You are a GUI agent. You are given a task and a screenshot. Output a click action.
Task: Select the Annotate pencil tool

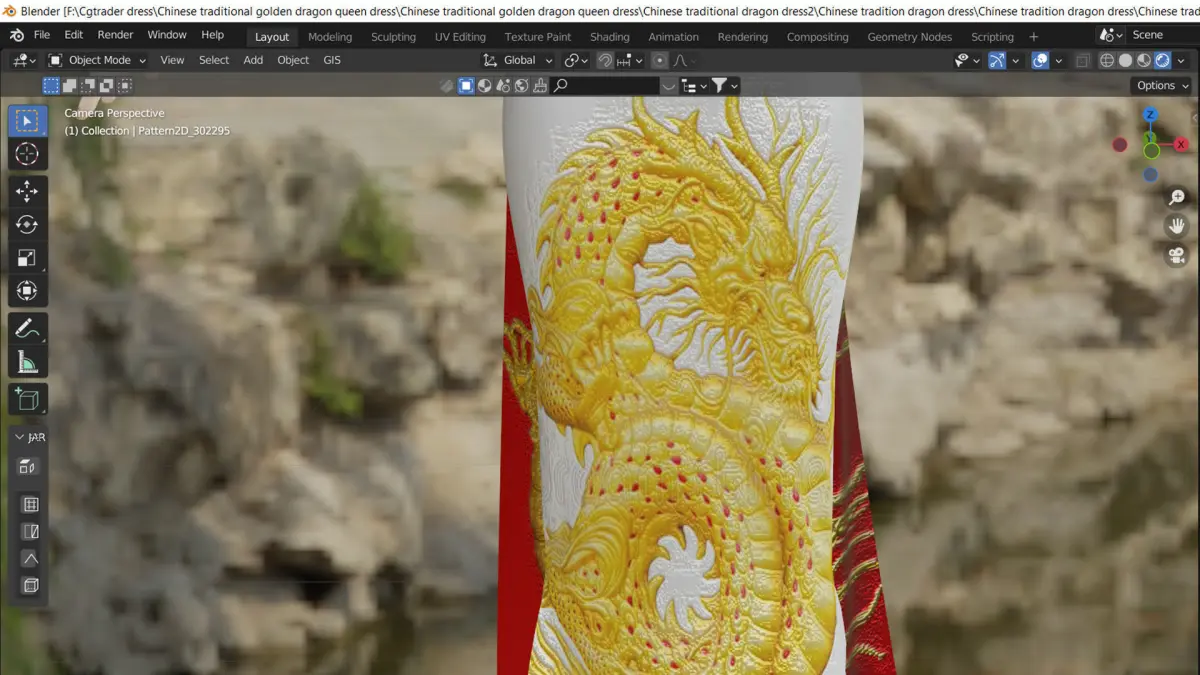click(x=27, y=328)
